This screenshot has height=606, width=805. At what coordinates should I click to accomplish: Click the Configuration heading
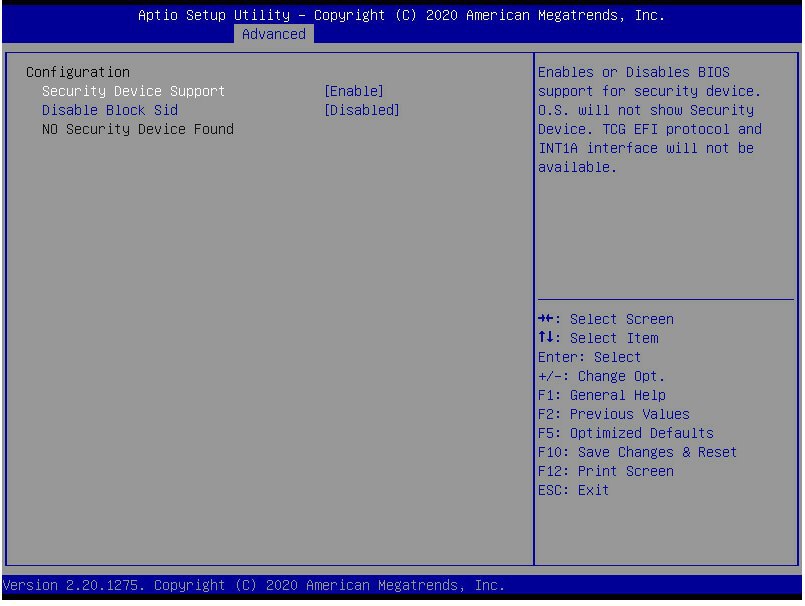tap(78, 72)
